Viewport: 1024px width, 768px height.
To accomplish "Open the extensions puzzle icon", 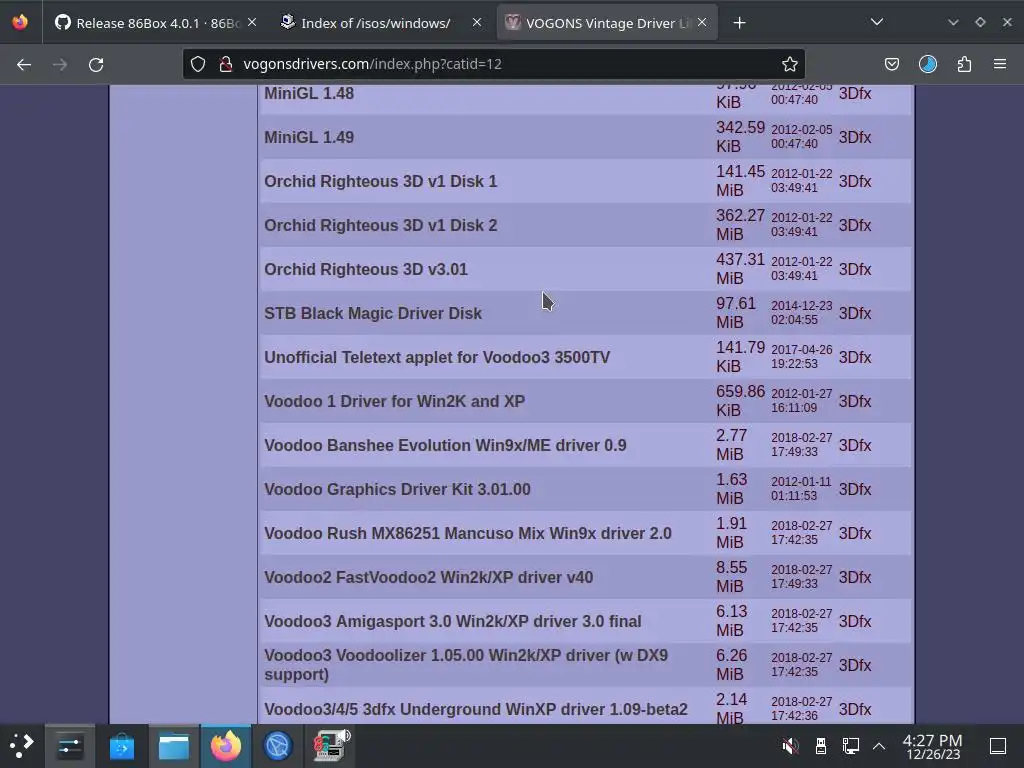I will (x=964, y=64).
